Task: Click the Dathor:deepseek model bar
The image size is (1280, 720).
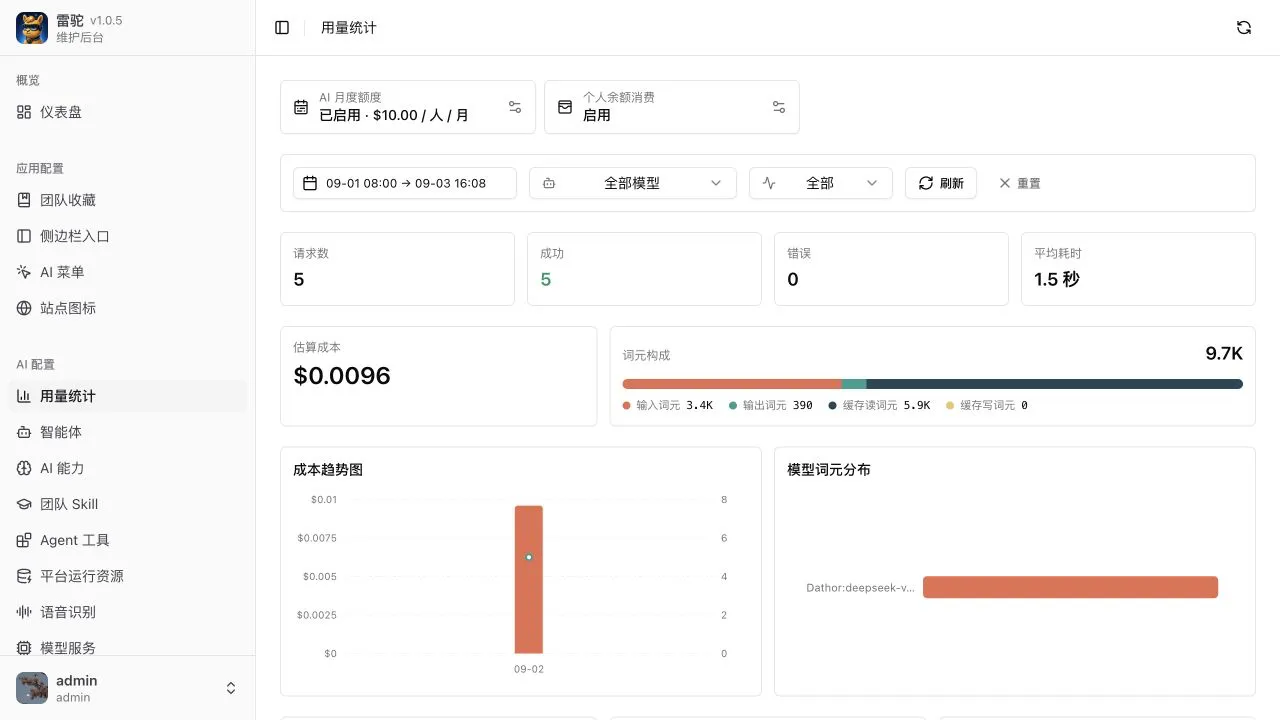Action: pos(1070,588)
